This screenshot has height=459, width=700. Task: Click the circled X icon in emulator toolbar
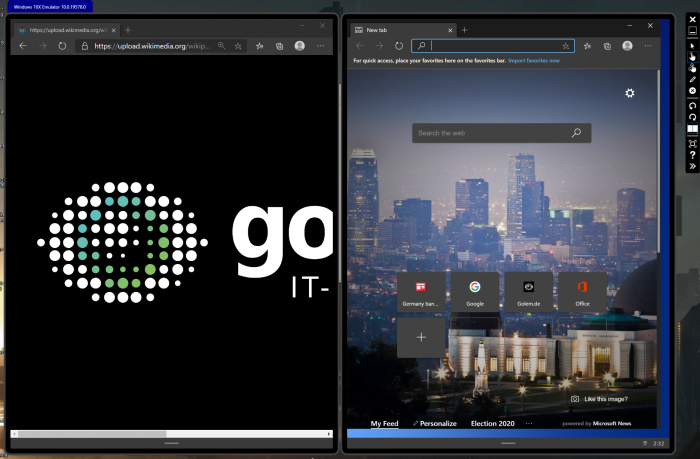(x=692, y=91)
